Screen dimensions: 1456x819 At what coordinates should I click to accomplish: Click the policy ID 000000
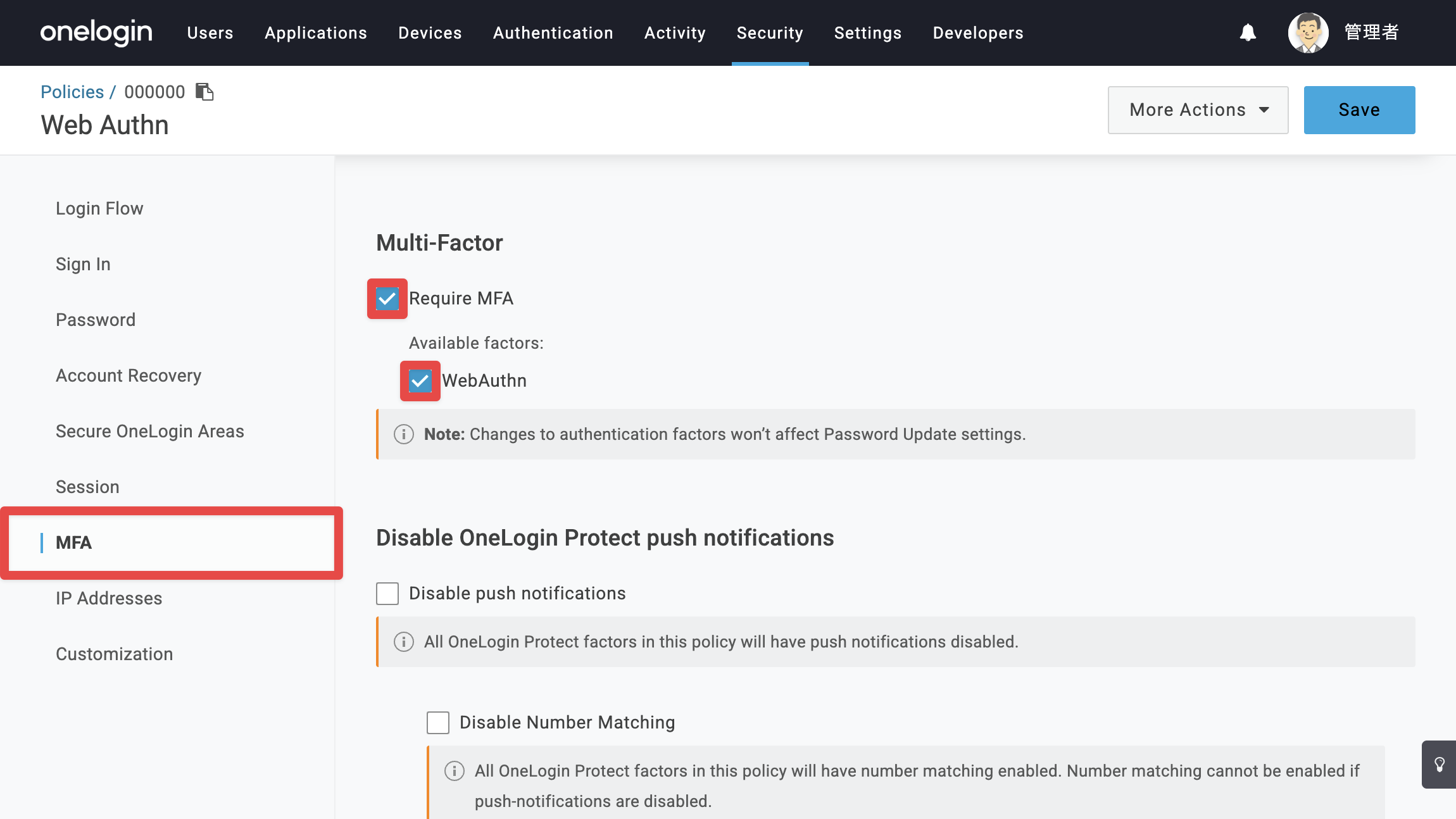tap(154, 92)
